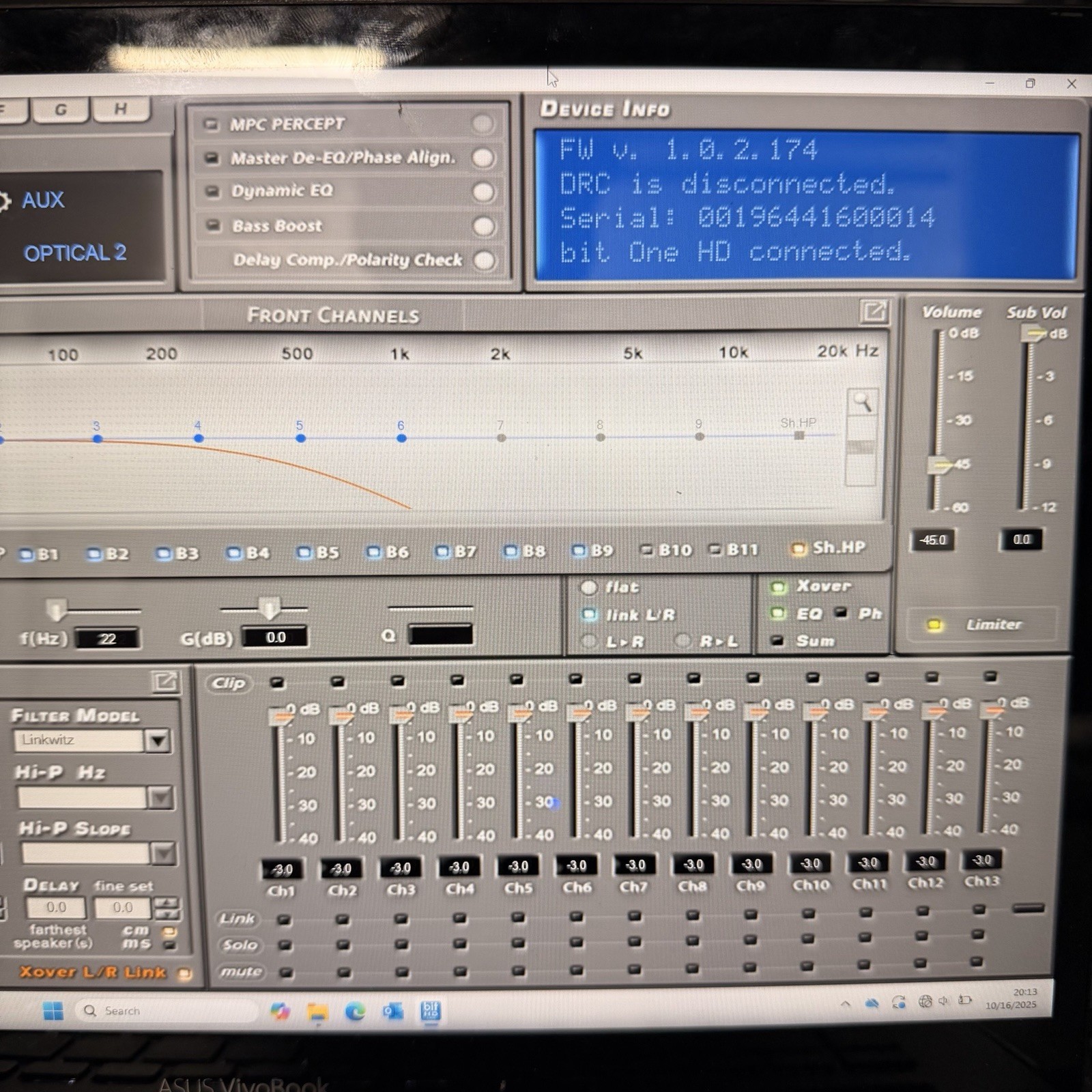The height and width of the screenshot is (1092, 1092).
Task: Open the Hi-P Hz dropdown
Action: click(161, 797)
